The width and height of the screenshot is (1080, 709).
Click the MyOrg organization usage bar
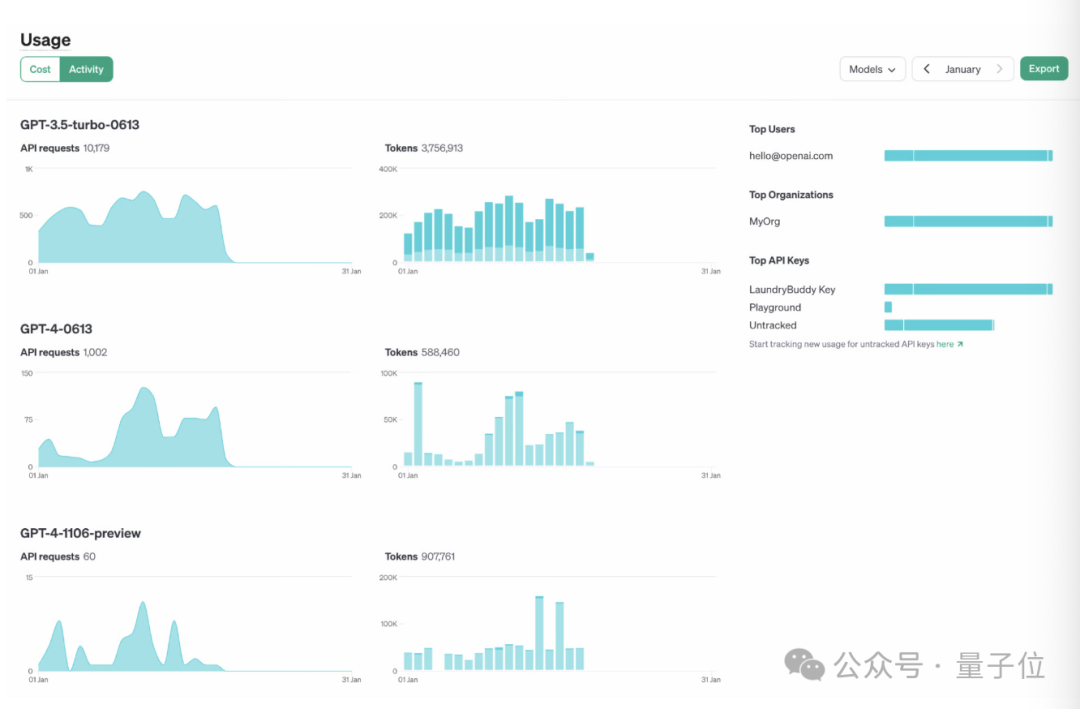[x=968, y=221]
